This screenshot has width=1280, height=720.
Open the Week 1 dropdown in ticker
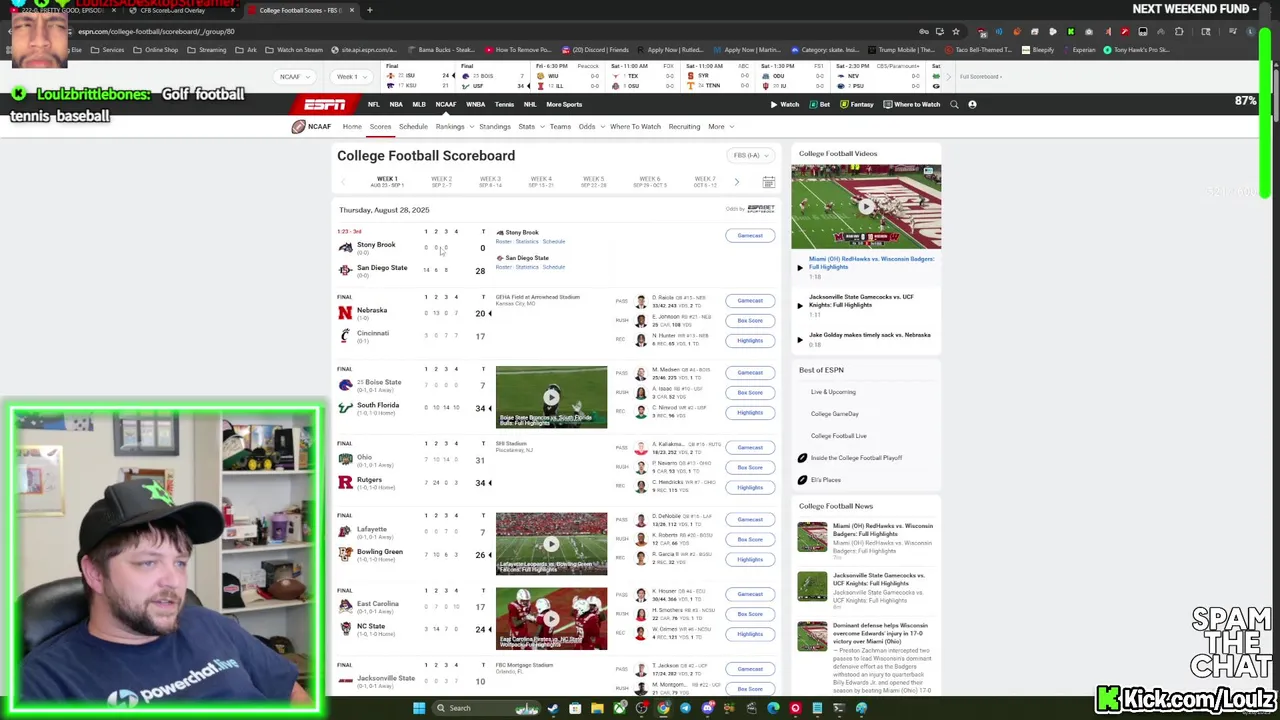coord(352,77)
